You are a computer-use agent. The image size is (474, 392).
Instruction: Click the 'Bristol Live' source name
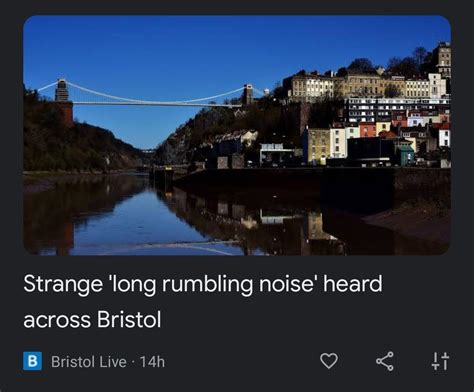(89, 362)
